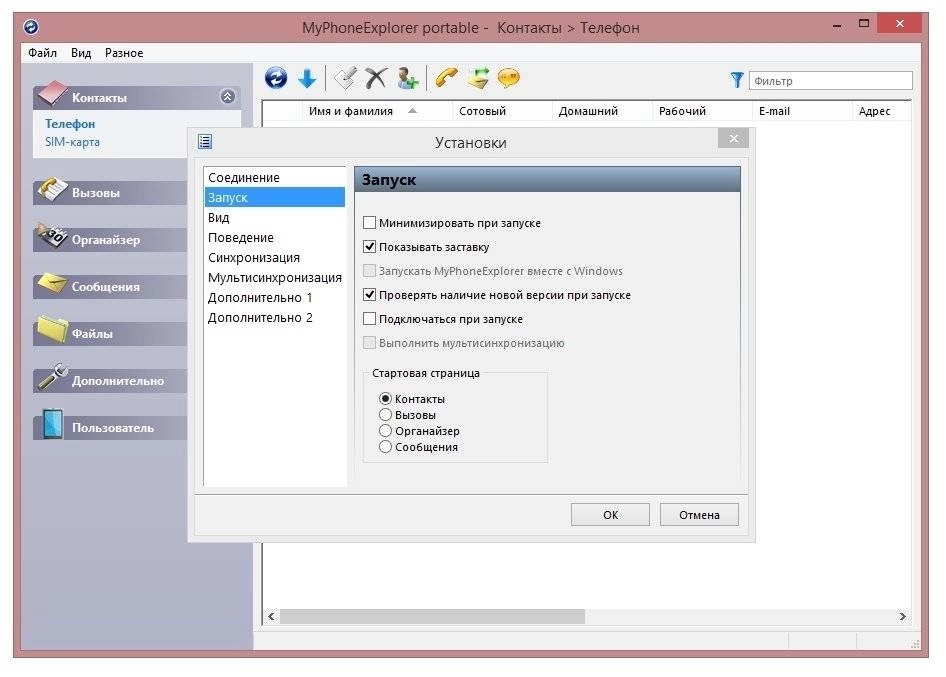Click the delete contact X icon

[376, 78]
